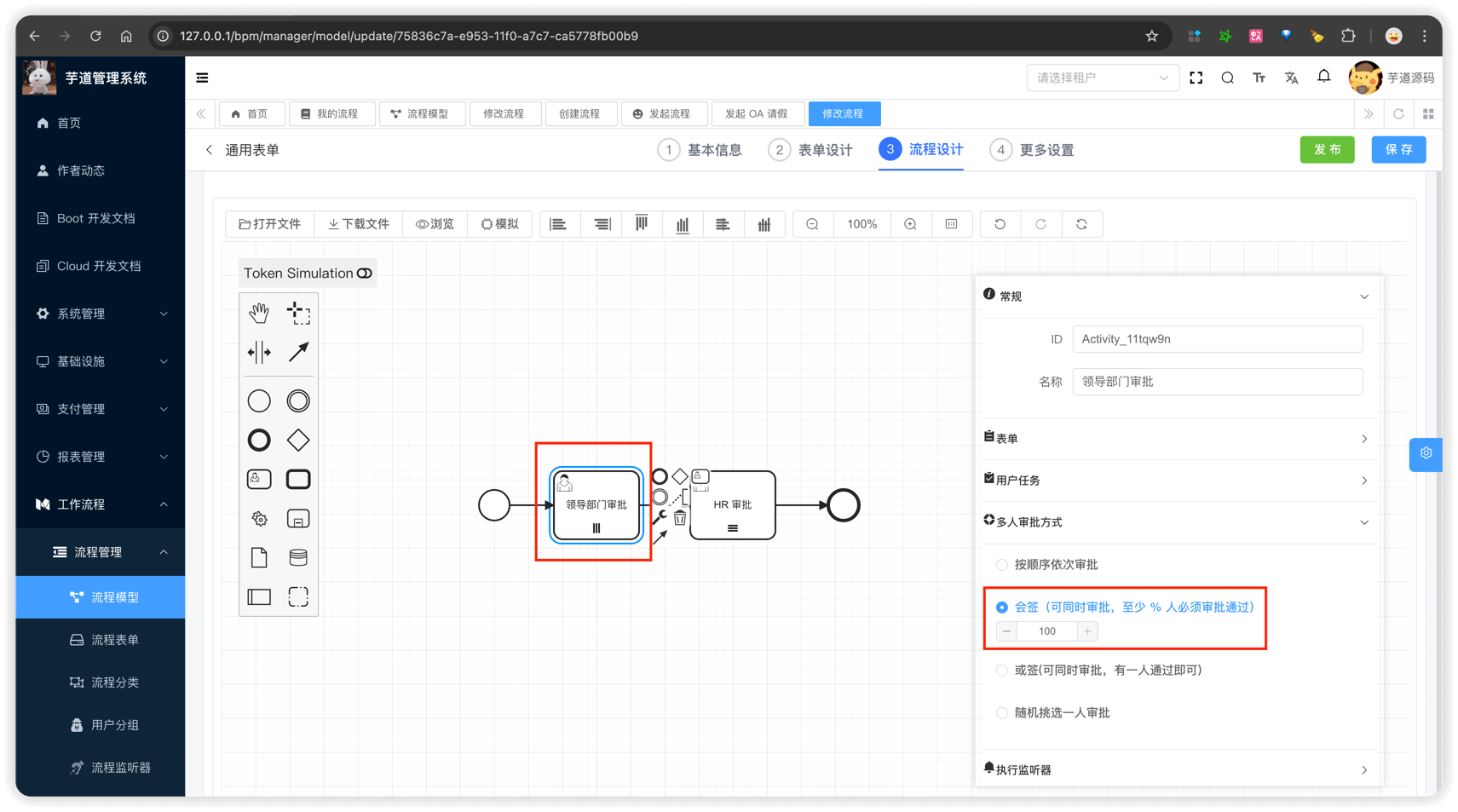Increase approval percentage with plus stepper
This screenshot has width=1458, height=812.
click(x=1087, y=631)
